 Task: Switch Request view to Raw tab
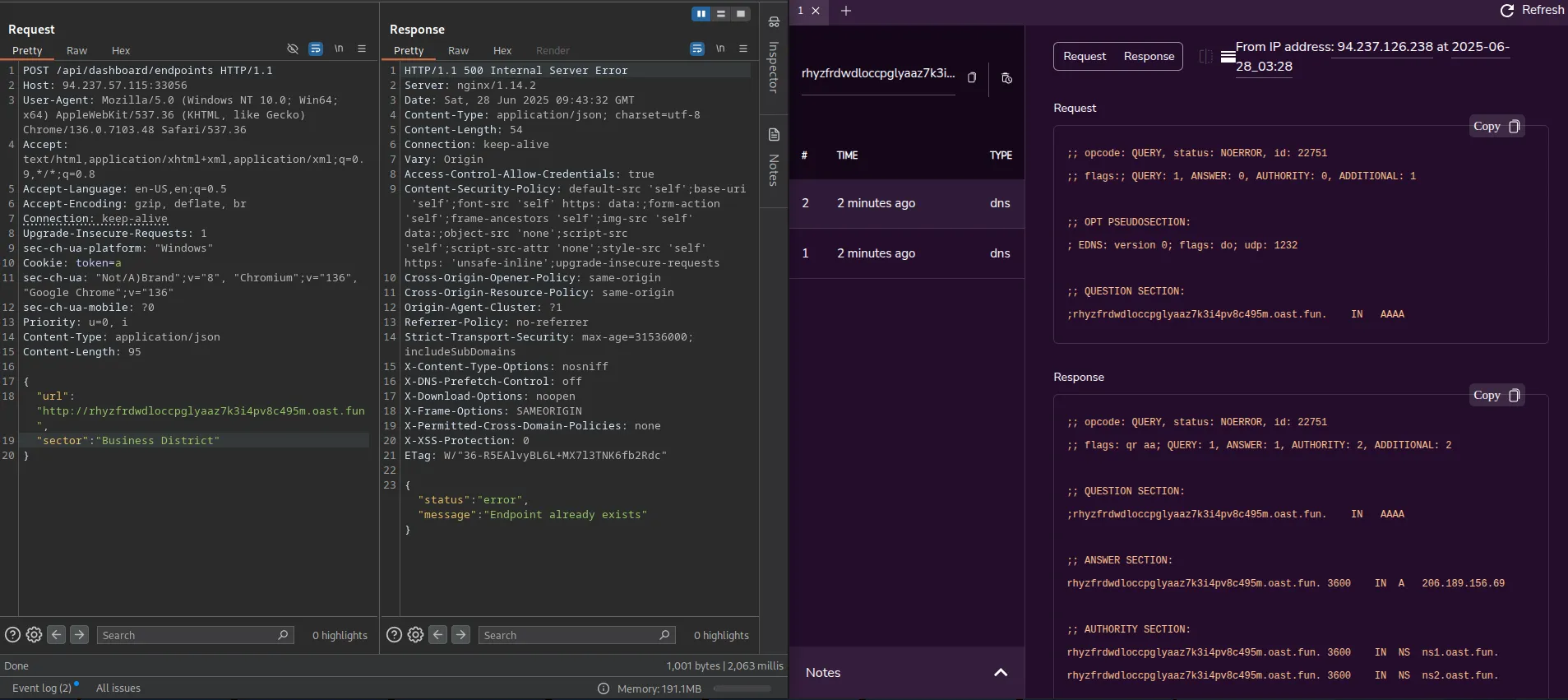76,51
